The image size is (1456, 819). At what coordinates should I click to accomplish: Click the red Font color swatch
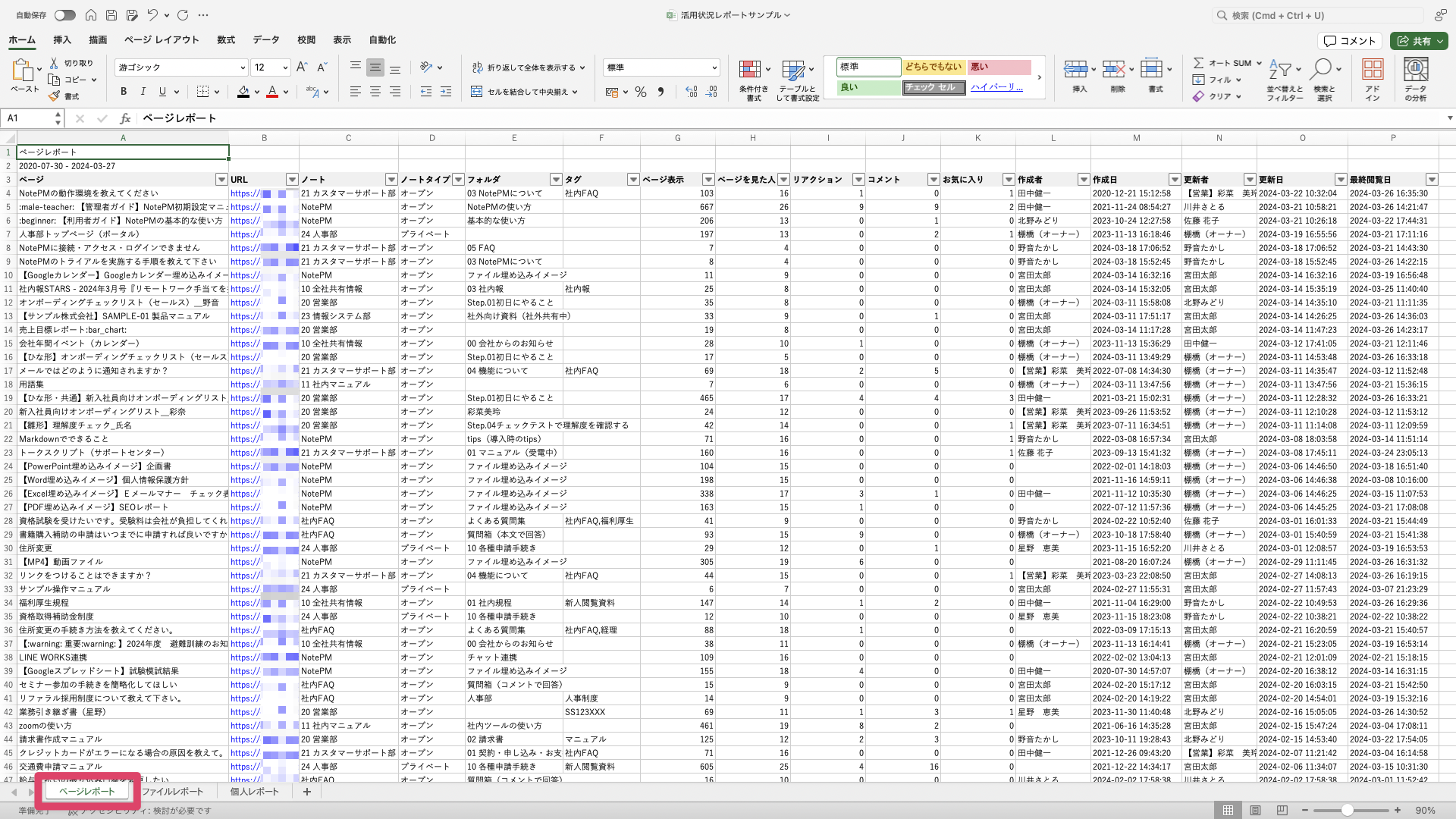(x=272, y=92)
